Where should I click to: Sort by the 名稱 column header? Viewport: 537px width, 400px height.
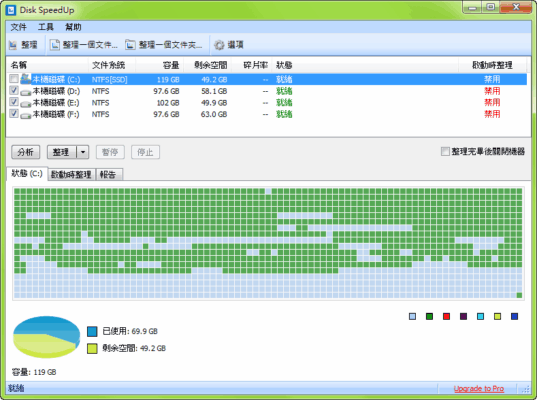coord(47,65)
